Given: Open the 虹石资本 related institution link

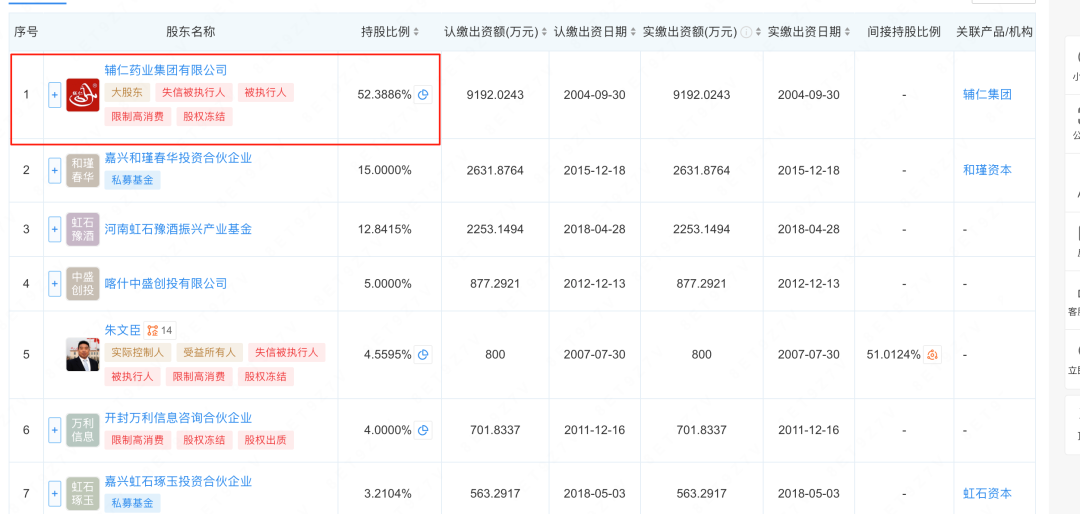Looking at the screenshot, I should coord(987,493).
